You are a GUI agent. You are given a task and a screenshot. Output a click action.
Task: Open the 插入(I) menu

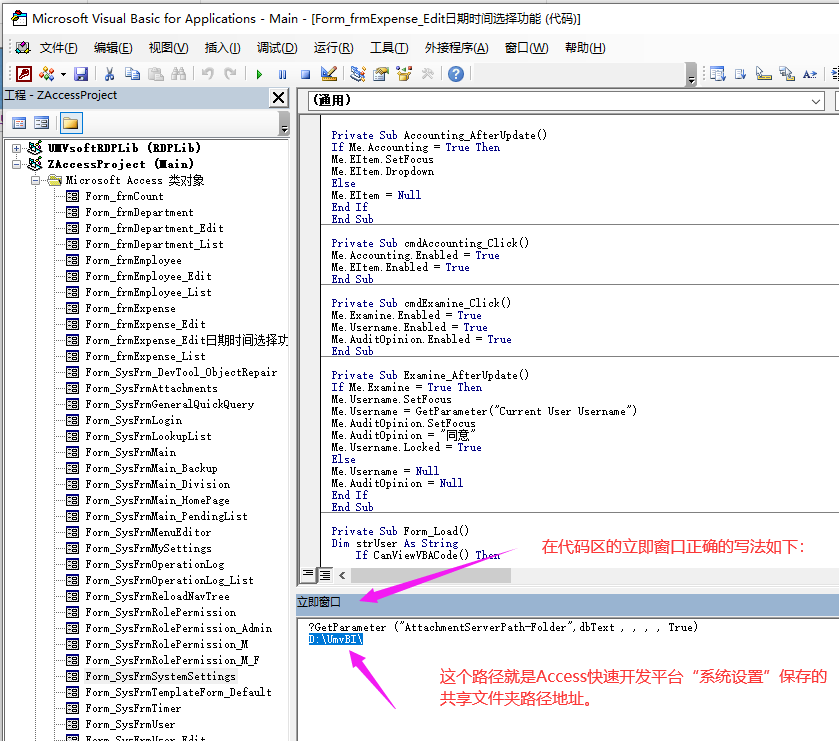(223, 48)
